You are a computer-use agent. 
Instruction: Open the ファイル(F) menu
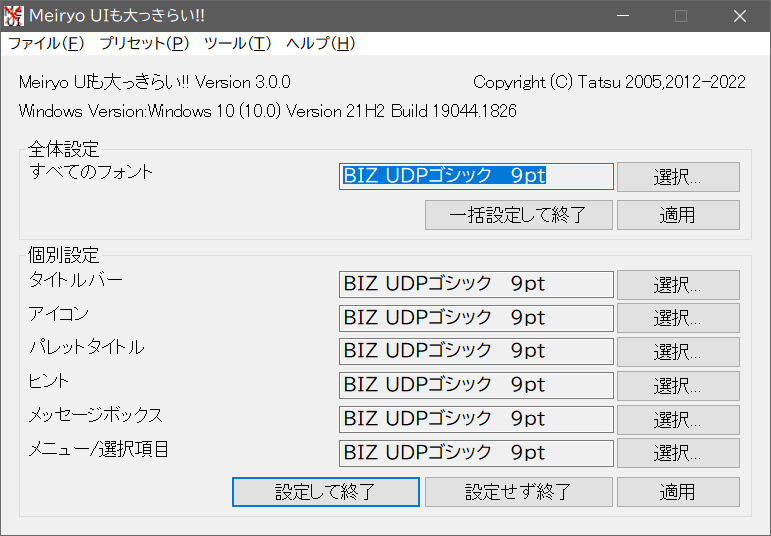(46, 43)
